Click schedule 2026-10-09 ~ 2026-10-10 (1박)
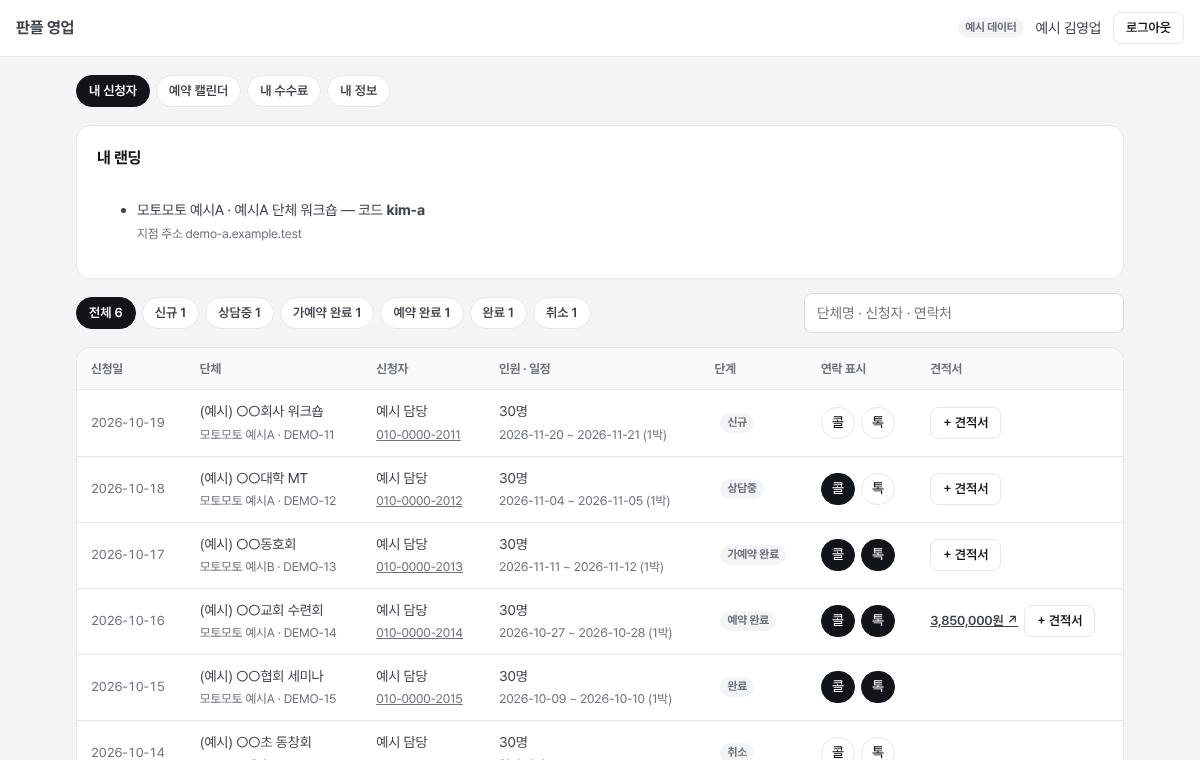This screenshot has width=1200, height=760. click(x=585, y=699)
